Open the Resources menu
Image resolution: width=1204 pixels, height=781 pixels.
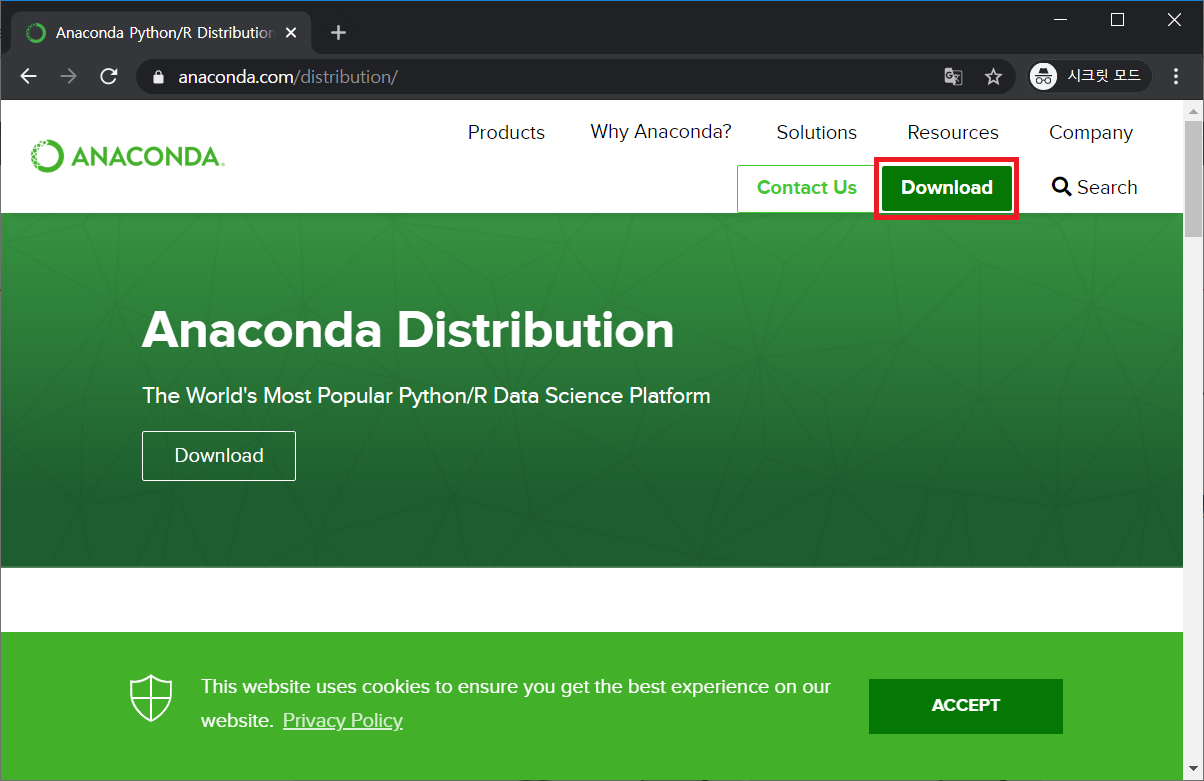pos(953,132)
